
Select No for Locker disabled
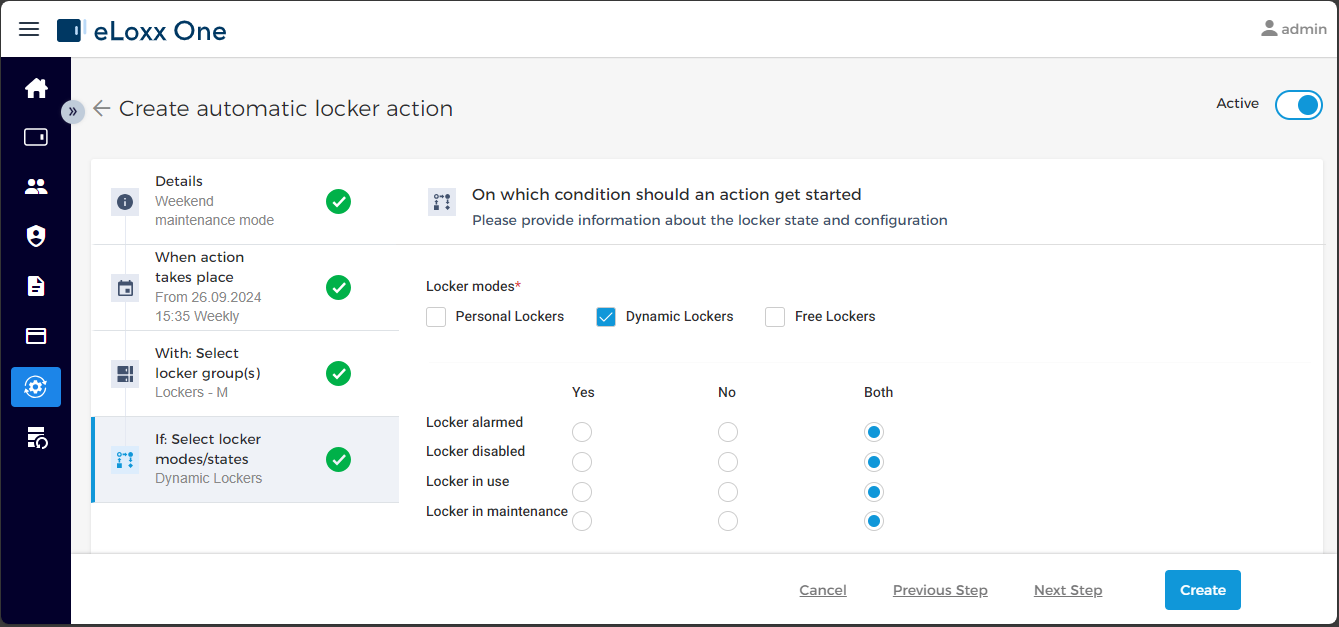click(728, 462)
